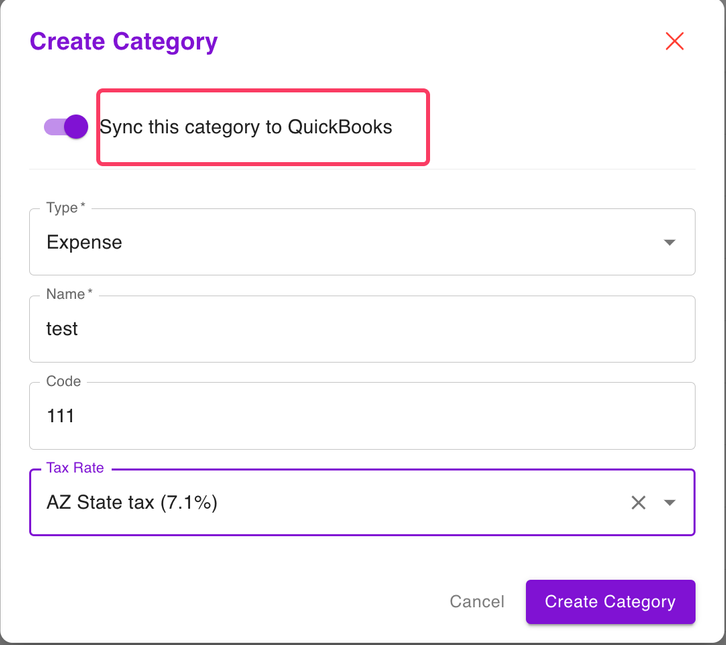Click the "111" value in Code
The image size is (726, 645).
(61, 416)
